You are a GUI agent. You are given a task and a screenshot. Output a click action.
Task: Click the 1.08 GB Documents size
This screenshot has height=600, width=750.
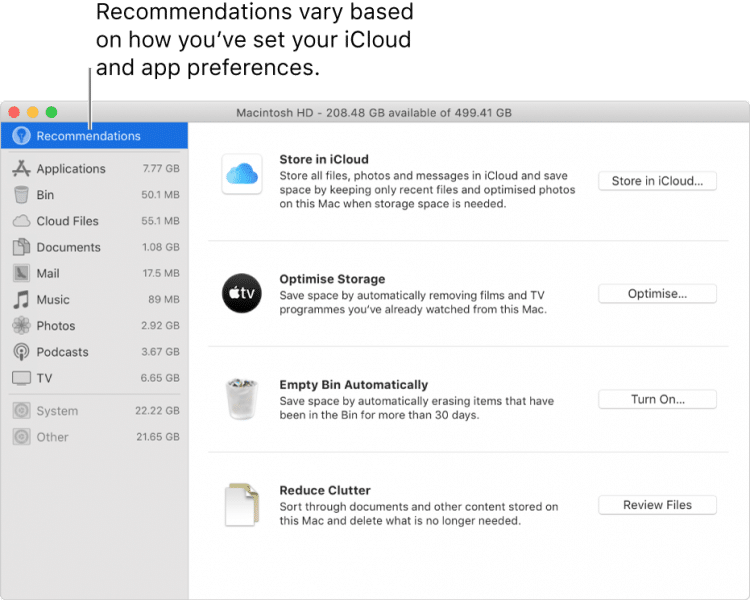pyautogui.click(x=161, y=247)
